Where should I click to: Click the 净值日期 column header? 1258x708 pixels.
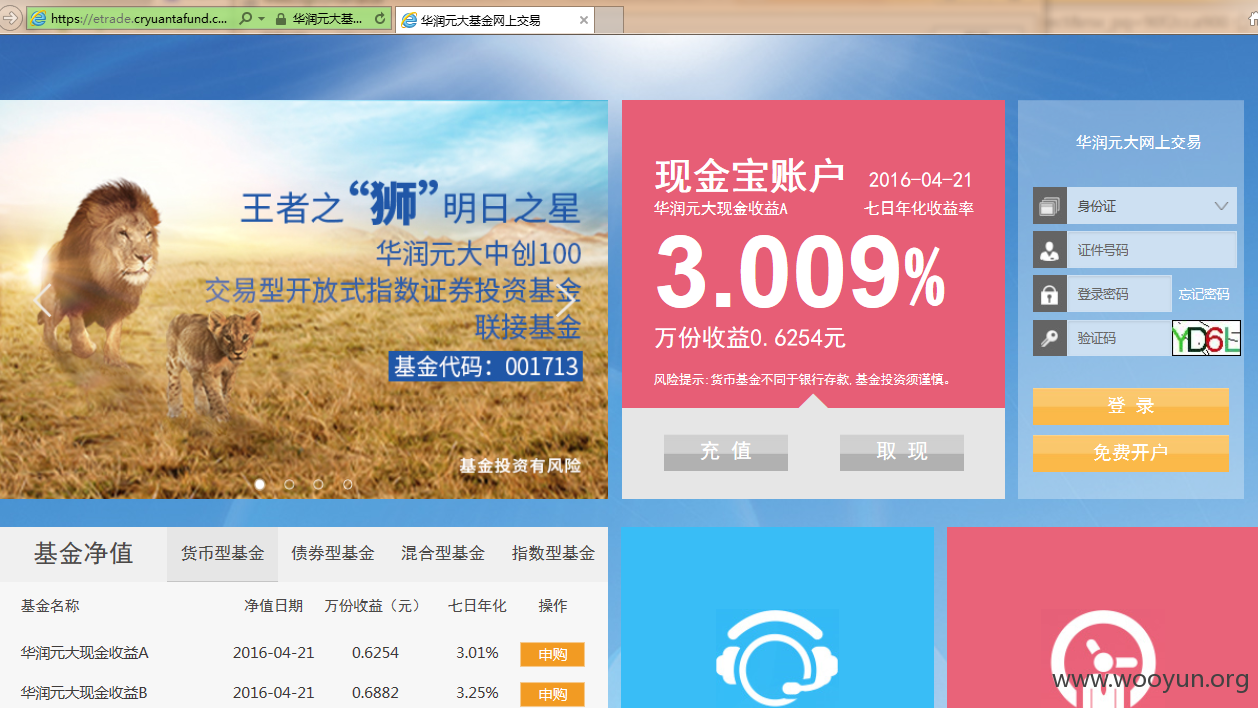[273, 606]
